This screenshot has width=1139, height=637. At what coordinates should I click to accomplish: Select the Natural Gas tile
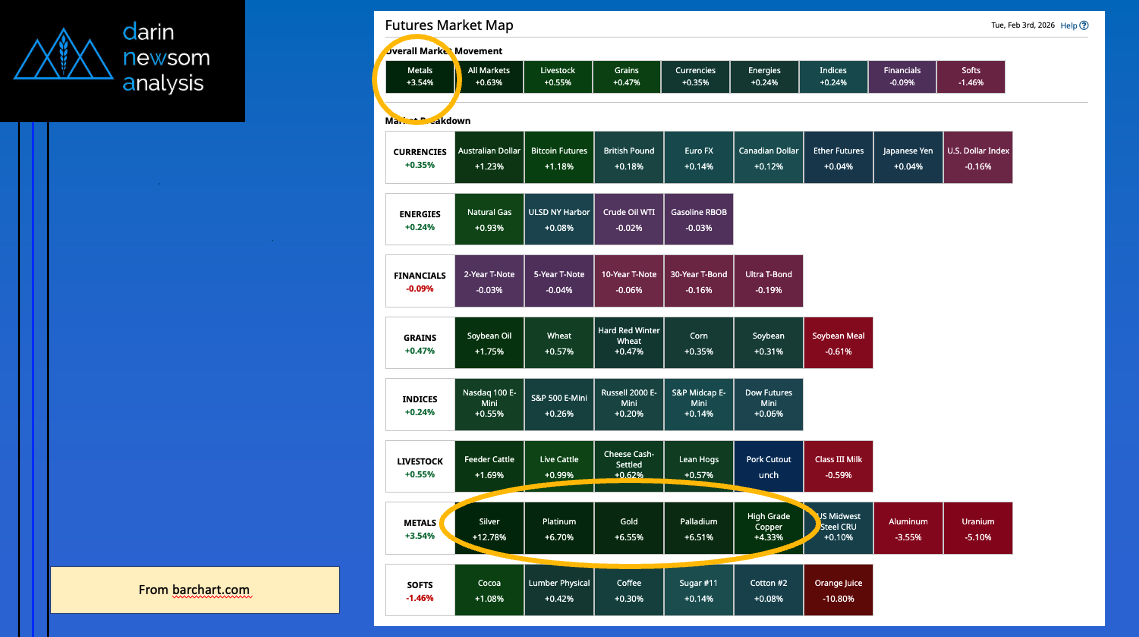point(489,220)
